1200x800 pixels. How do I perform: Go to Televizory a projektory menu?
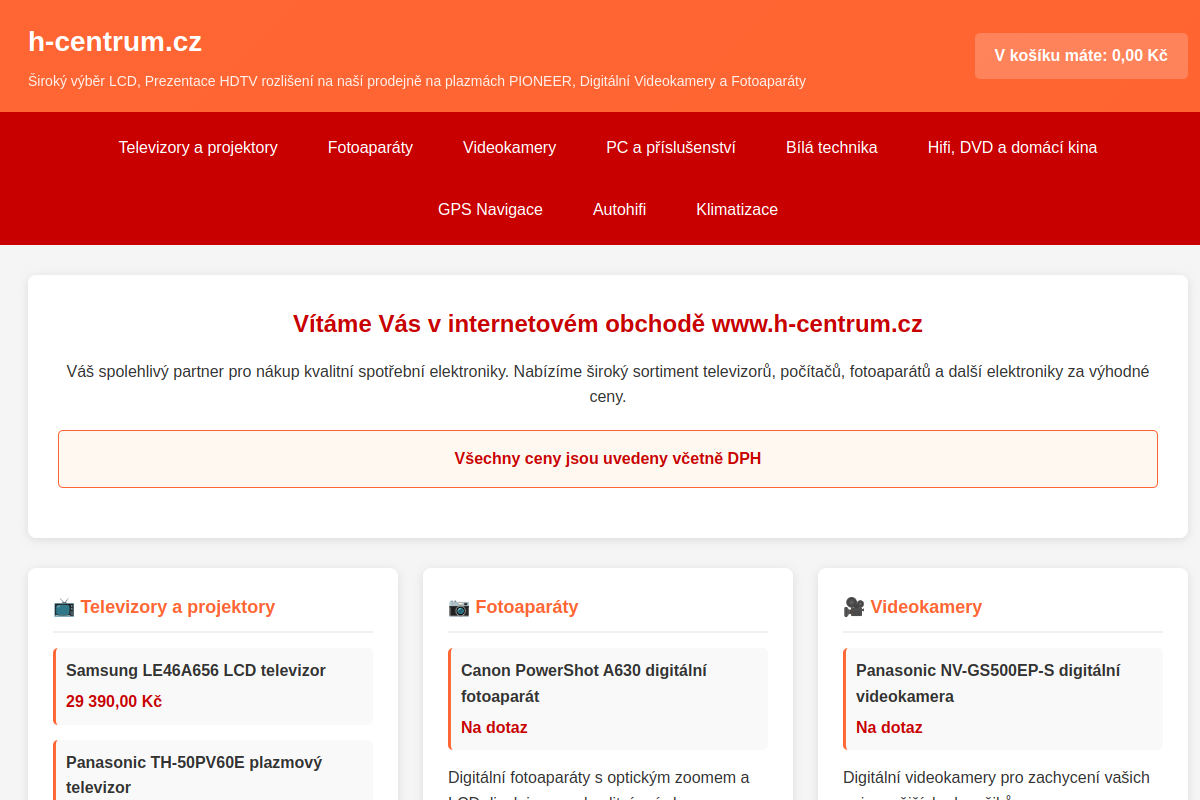[x=198, y=148]
